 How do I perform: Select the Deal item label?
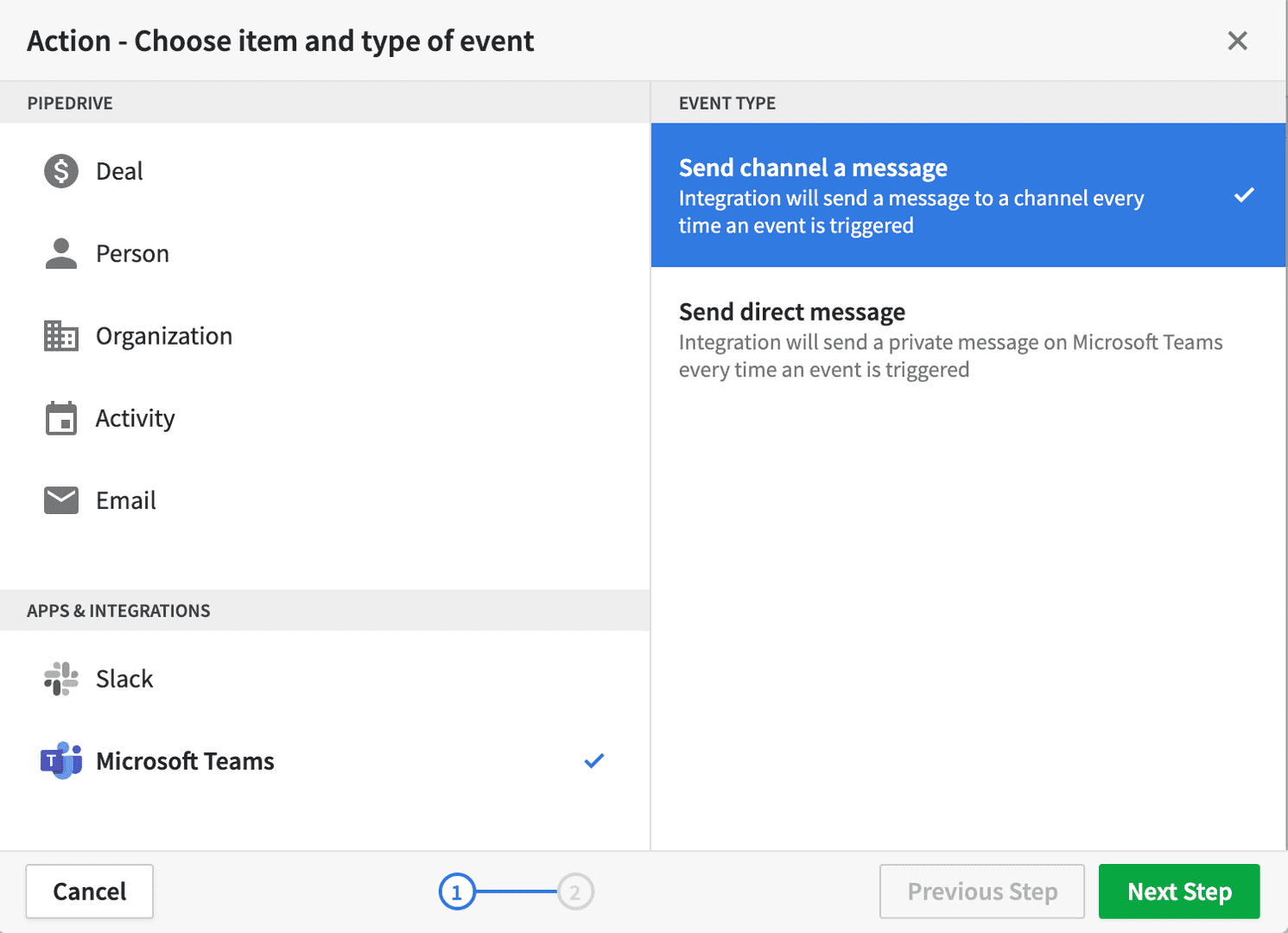click(119, 171)
